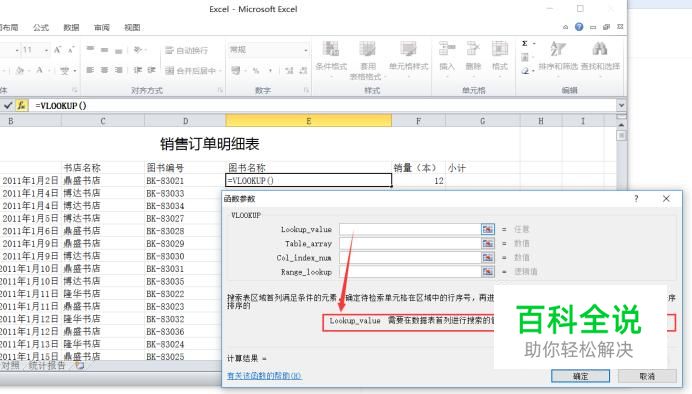The width and height of the screenshot is (692, 394).
Task: Collapse dialog via Col_index_num range selector icon
Action: pos(487,257)
